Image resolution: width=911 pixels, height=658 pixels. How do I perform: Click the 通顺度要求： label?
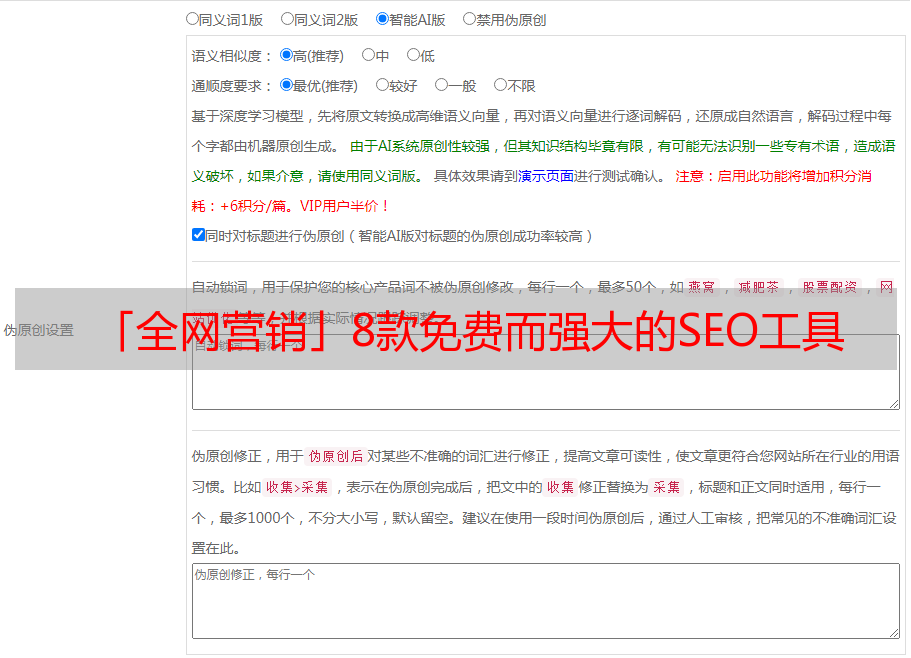tap(232, 87)
